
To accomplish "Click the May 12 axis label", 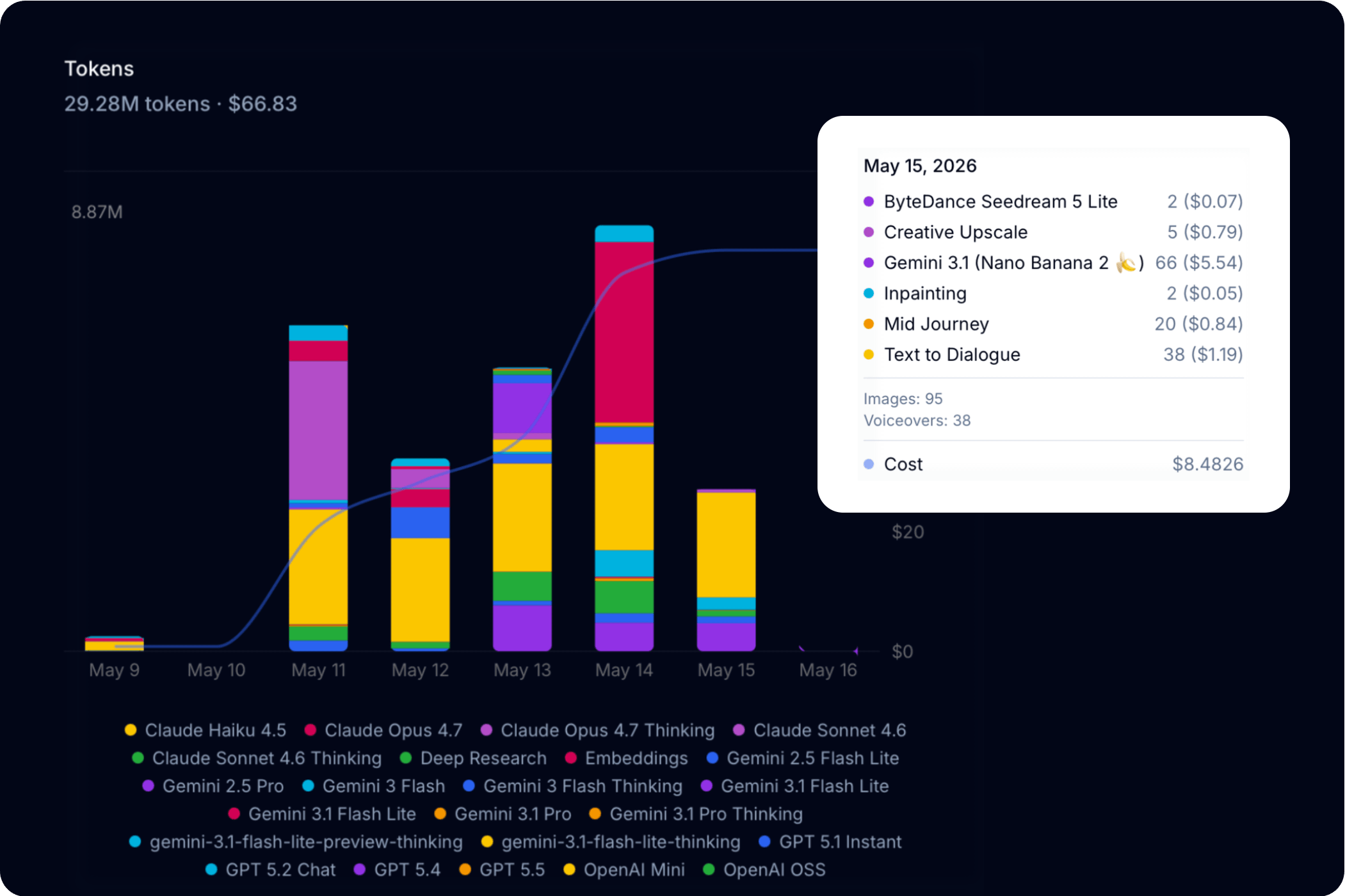I will 420,670.
